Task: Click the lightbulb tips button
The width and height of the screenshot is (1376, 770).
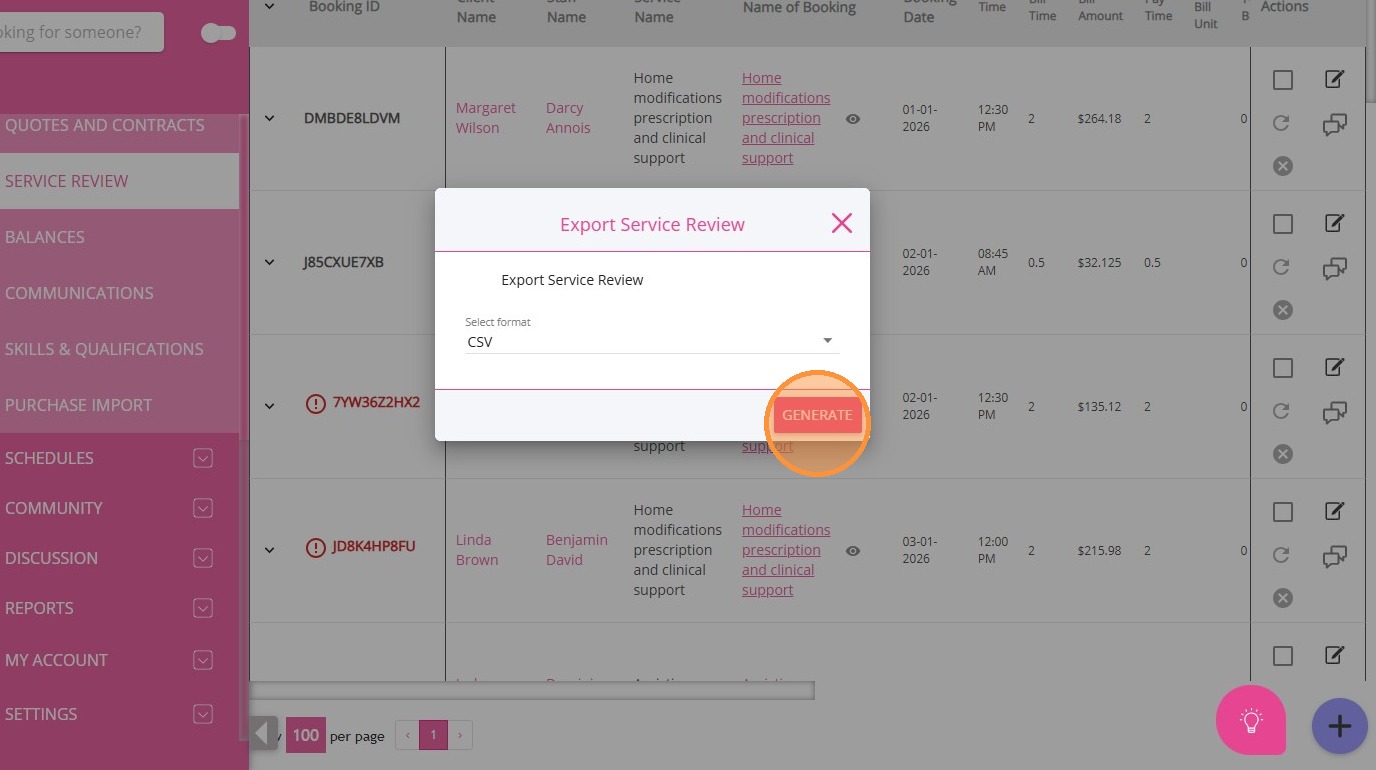Action: coord(1250,720)
